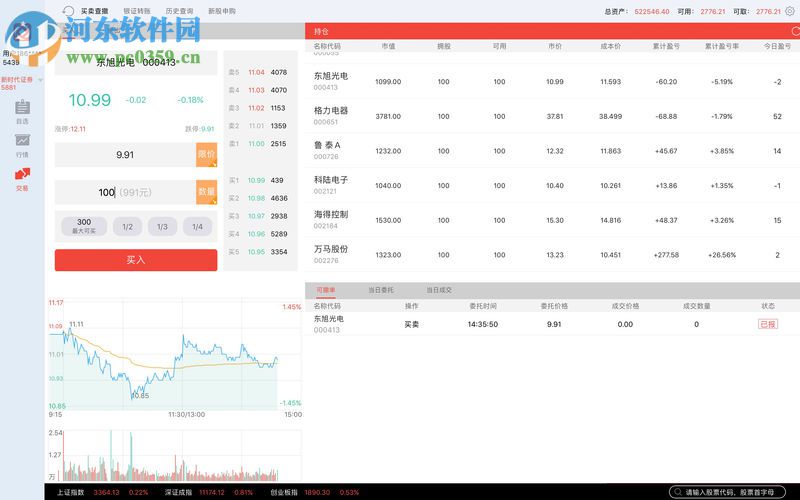
Task: Select the 东旭光电 pending order row at 14:35:50
Action: click(553, 324)
